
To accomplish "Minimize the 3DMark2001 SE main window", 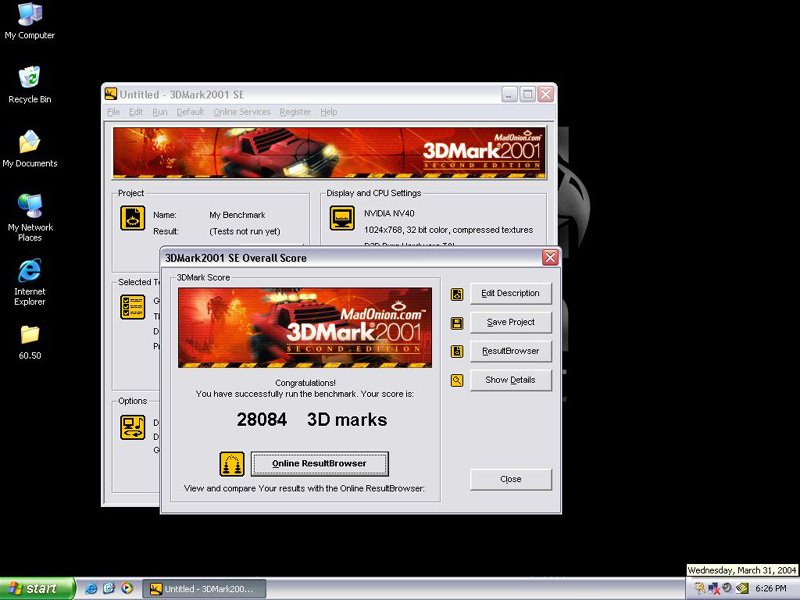I will click(509, 94).
